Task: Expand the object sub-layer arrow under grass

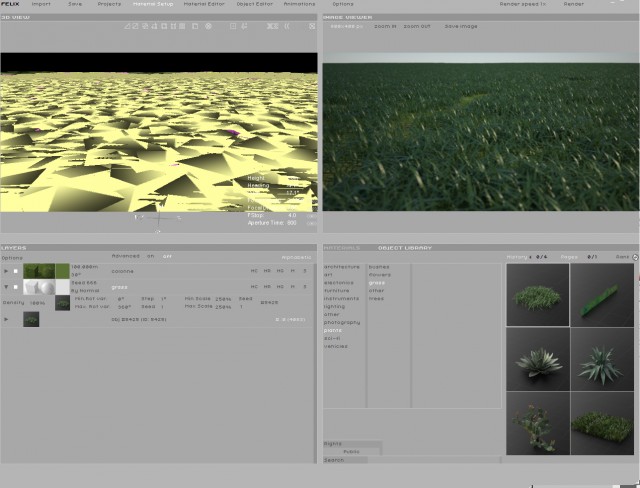Action: (6, 319)
